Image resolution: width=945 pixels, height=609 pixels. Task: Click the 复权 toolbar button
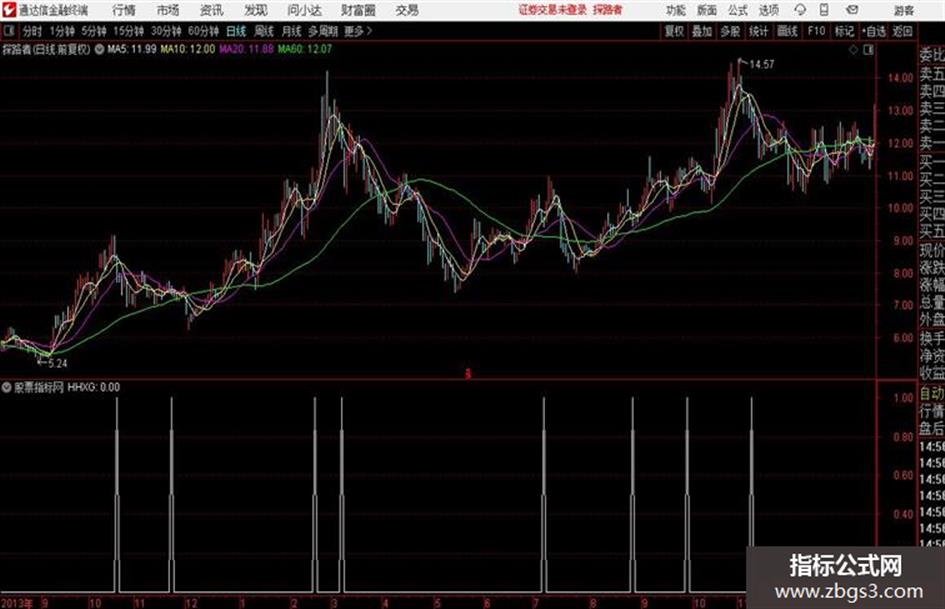674,31
